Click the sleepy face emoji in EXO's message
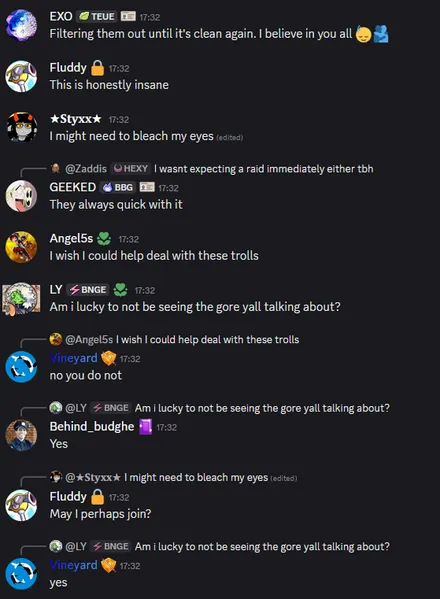Viewport: 440px width, 599px height. click(x=363, y=34)
